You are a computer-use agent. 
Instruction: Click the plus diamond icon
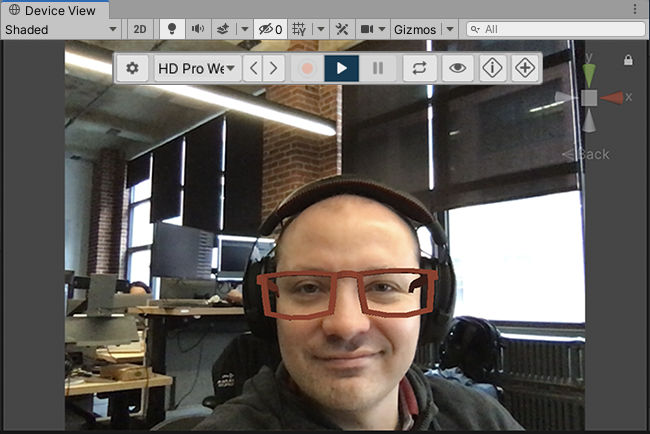coord(525,68)
